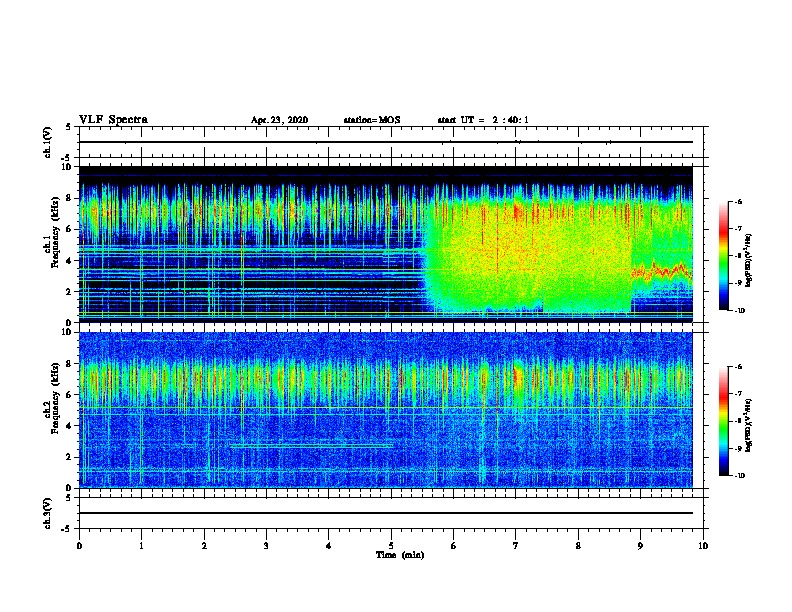Screen dimensions: 792x612
Task: Click the "8" kHz tick label of ch.2 axis
Action: (x=70, y=364)
